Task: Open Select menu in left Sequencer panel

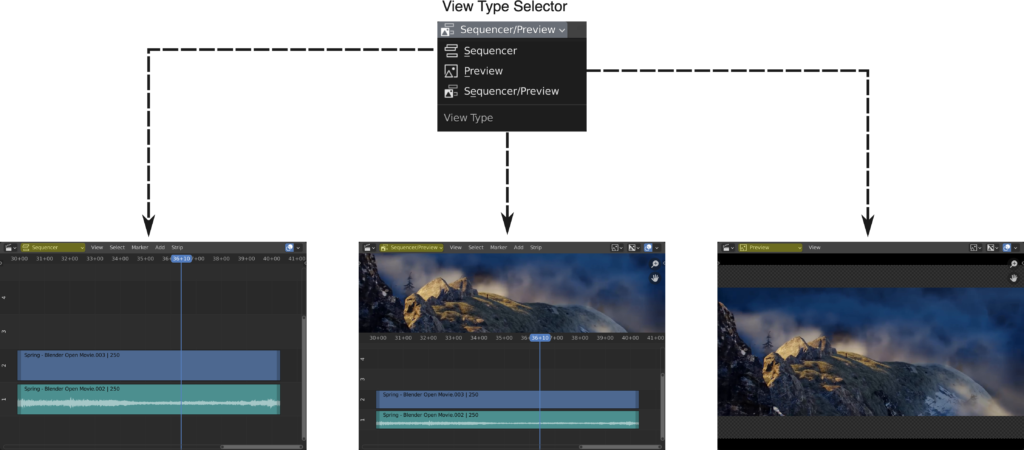Action: pos(117,248)
